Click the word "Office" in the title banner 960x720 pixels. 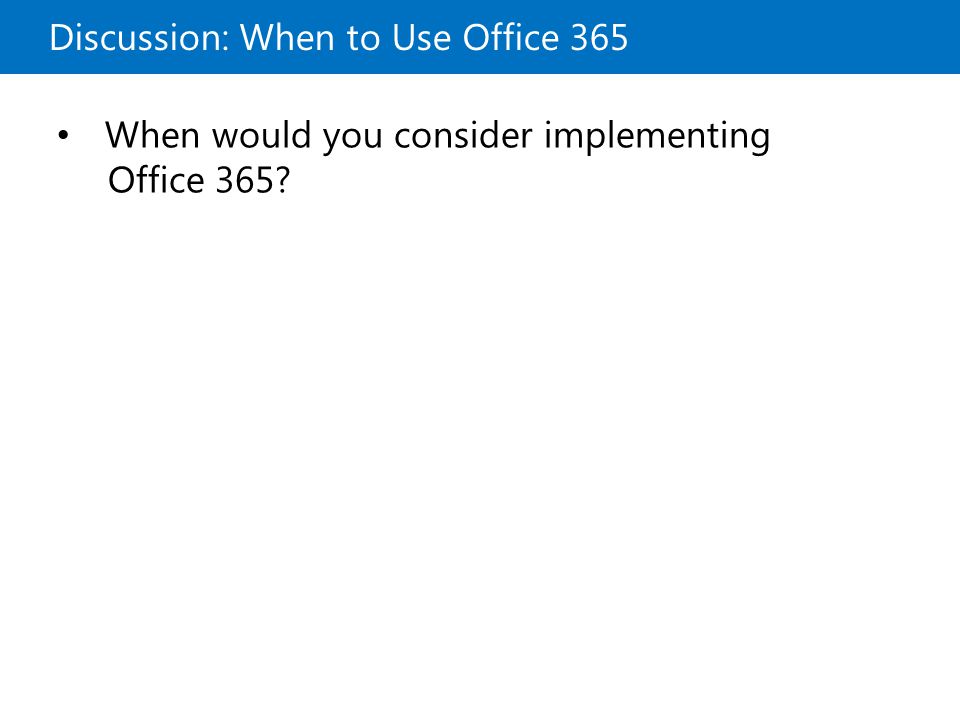510,37
